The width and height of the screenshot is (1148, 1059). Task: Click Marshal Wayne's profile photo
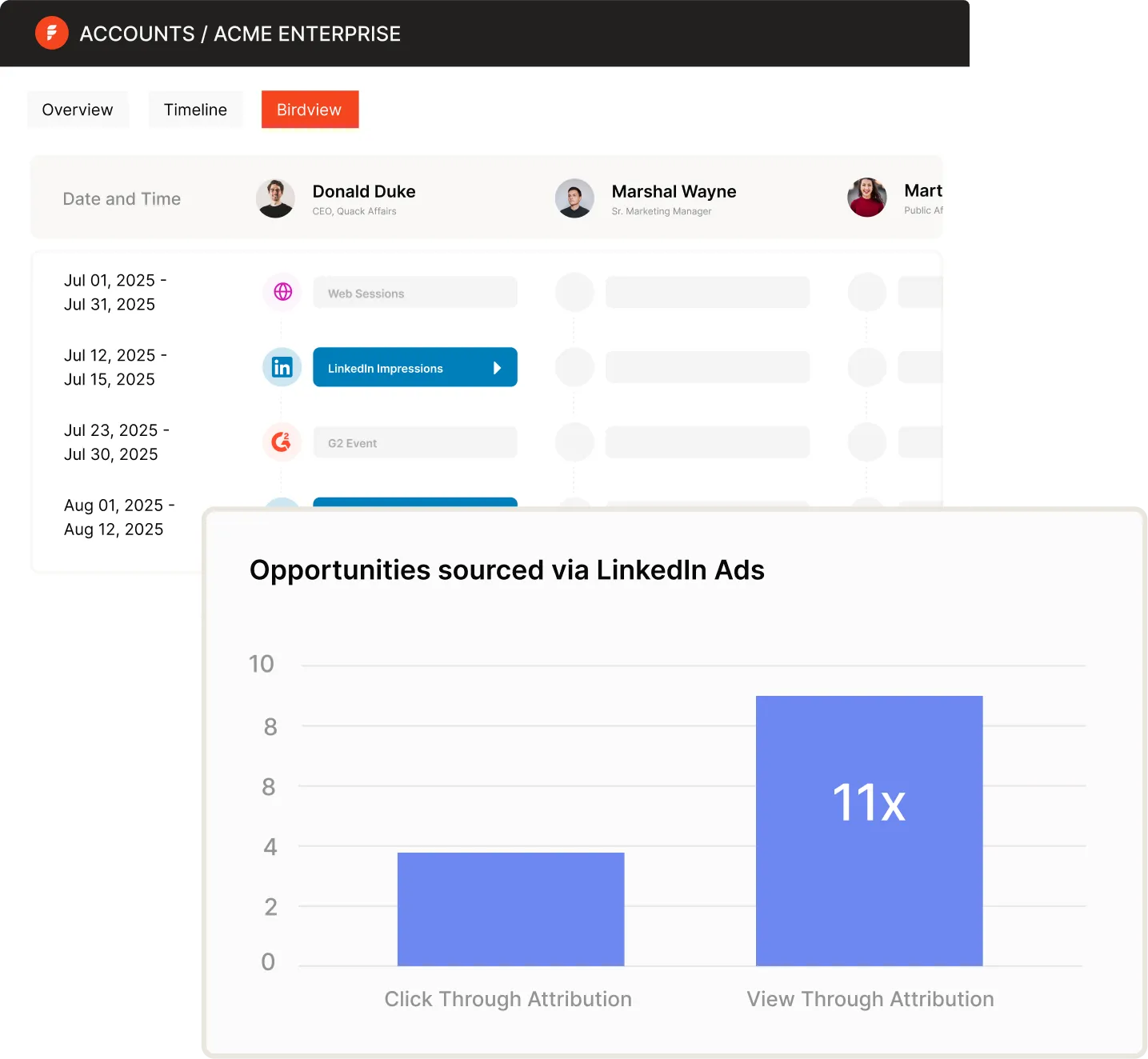click(x=574, y=198)
